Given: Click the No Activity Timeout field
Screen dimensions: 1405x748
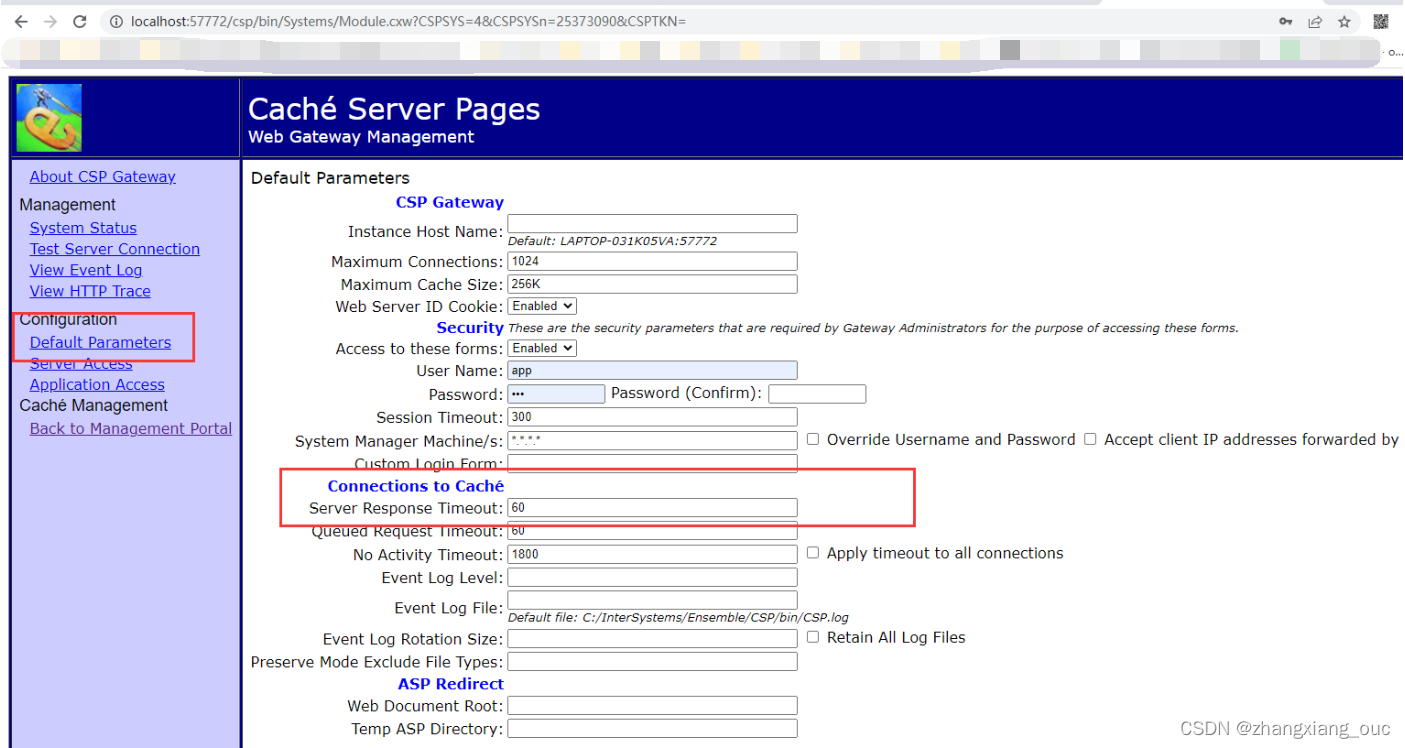Looking at the screenshot, I should (652, 554).
